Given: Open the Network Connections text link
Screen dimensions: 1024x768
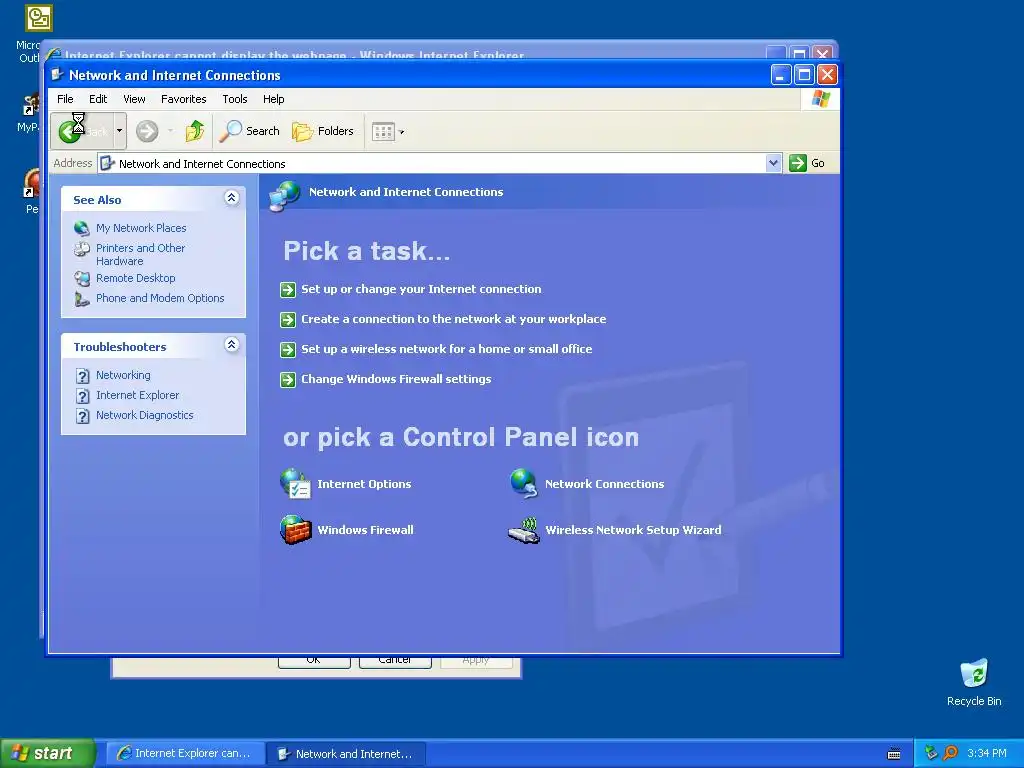Looking at the screenshot, I should point(605,484).
